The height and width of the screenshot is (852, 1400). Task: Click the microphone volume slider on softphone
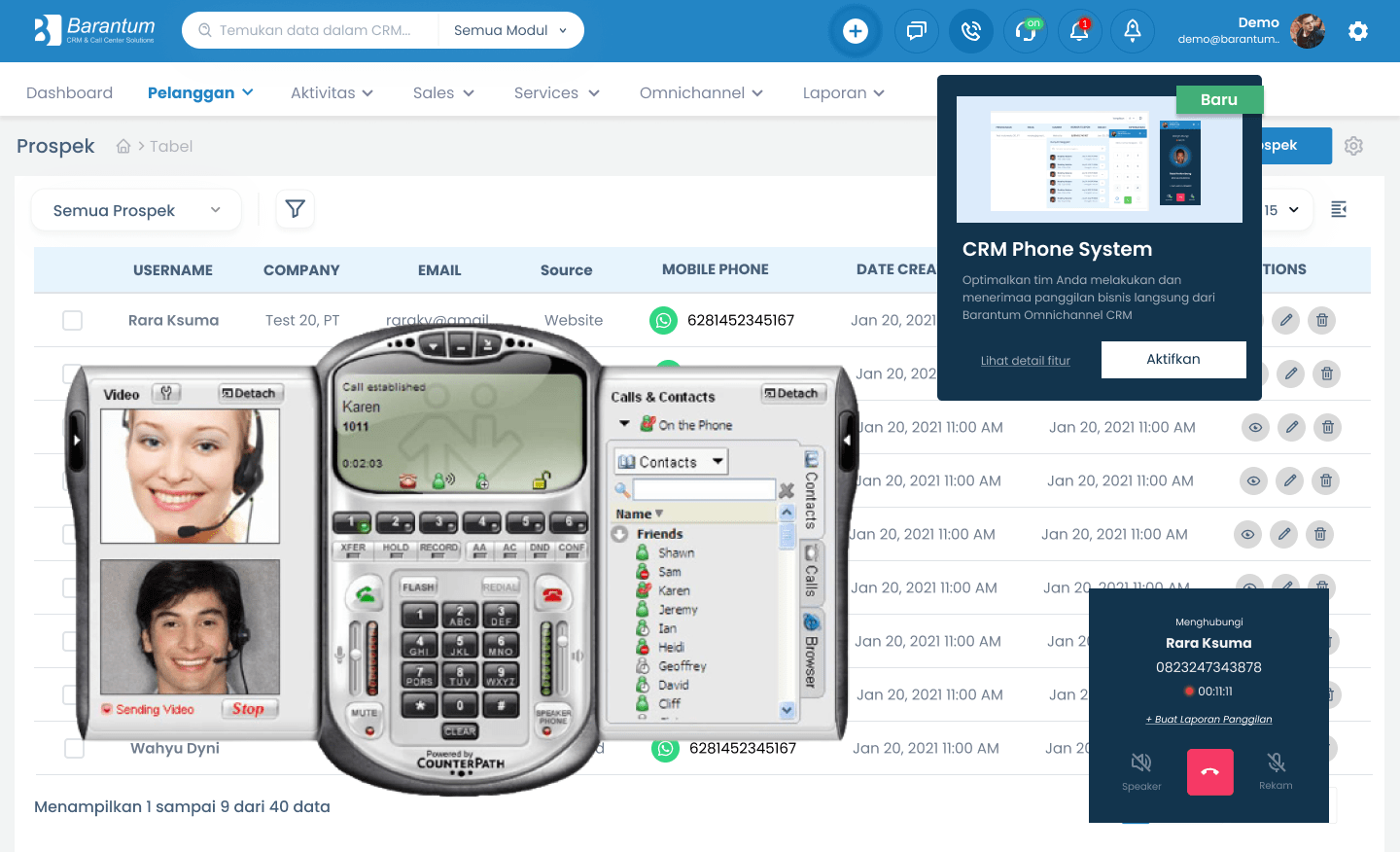[357, 657]
